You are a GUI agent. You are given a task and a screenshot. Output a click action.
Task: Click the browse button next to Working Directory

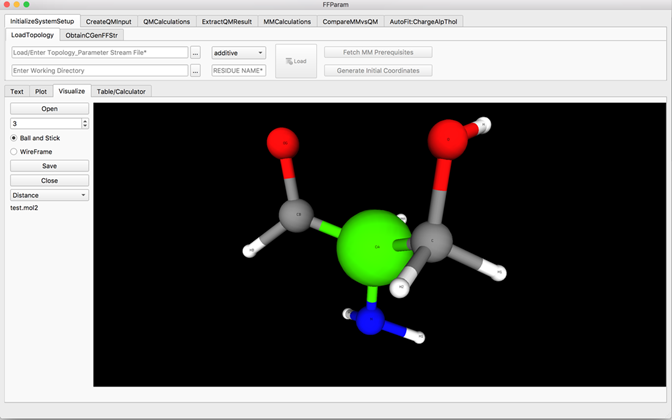click(x=195, y=71)
